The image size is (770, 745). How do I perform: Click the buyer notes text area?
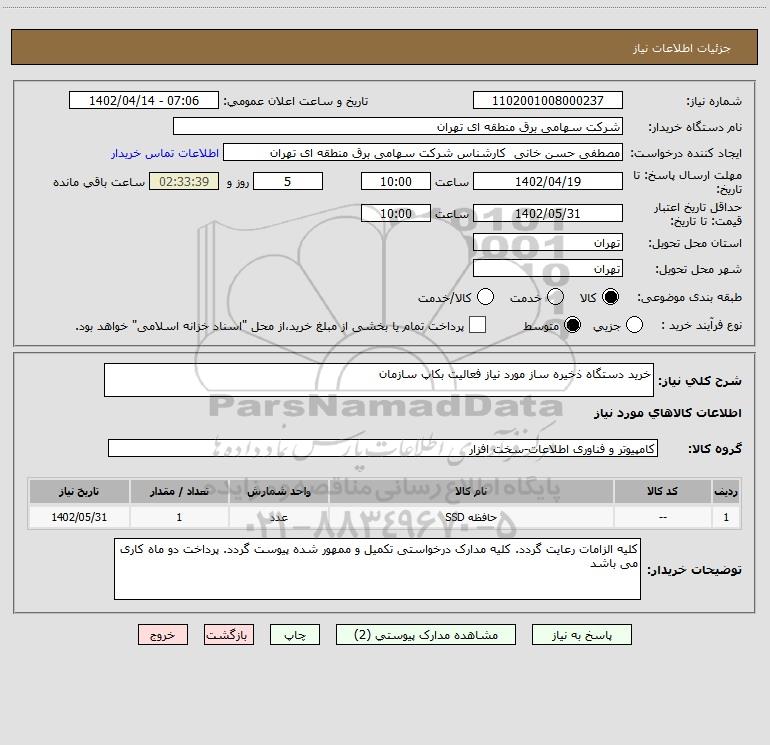377,569
